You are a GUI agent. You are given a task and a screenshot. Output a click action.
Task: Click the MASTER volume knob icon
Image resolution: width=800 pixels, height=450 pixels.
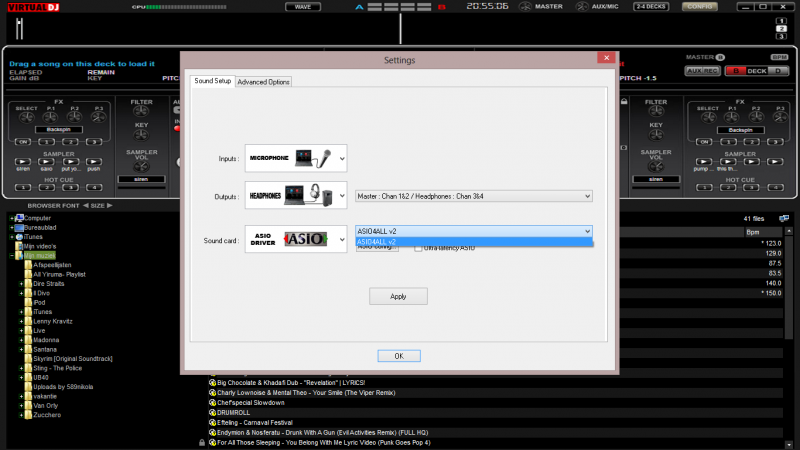click(527, 6)
